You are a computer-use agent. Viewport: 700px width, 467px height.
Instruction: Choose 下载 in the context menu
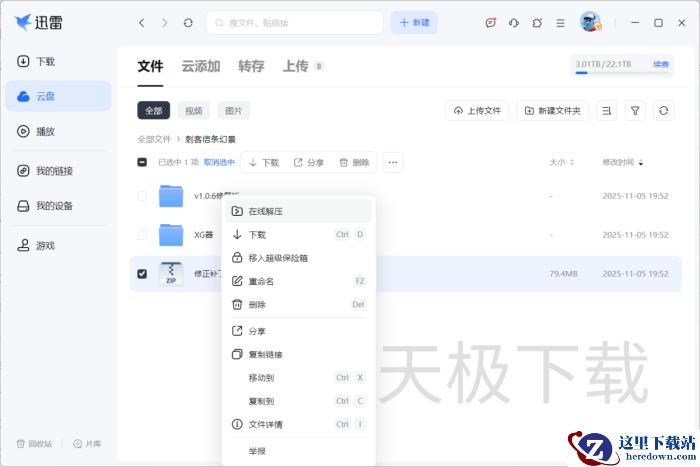pyautogui.click(x=299, y=234)
